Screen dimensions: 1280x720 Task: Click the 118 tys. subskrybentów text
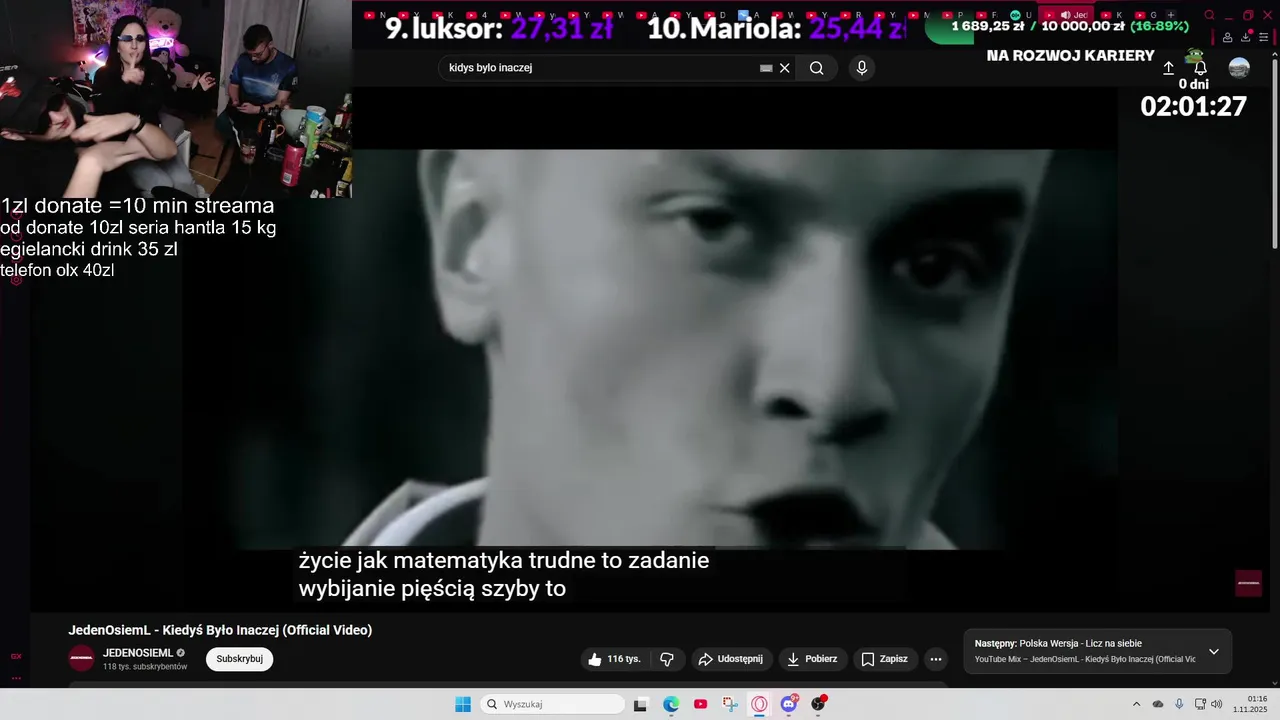[x=145, y=667]
